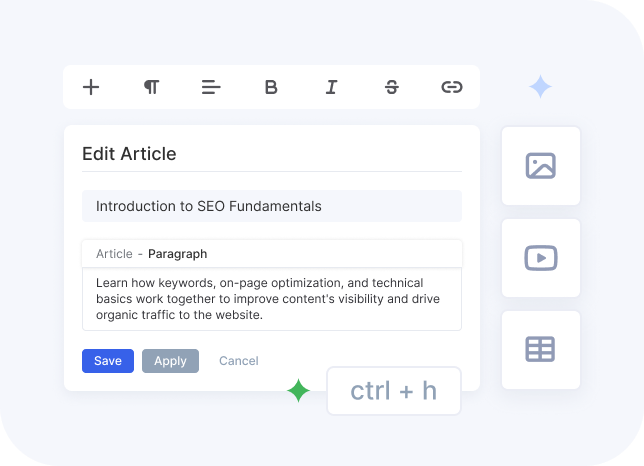
Task: Click the Apply button
Action: (170, 361)
